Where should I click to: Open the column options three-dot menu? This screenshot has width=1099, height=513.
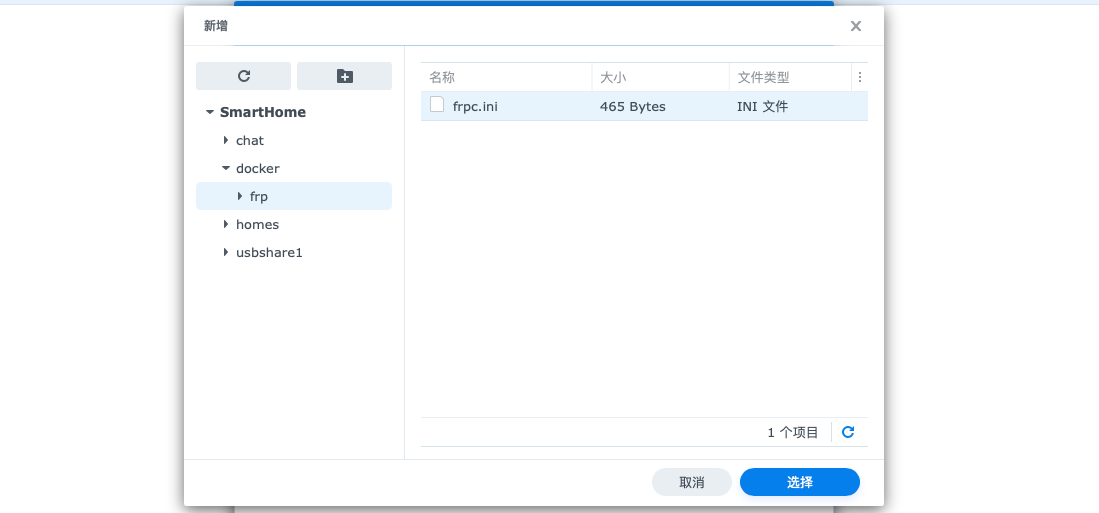coord(859,77)
